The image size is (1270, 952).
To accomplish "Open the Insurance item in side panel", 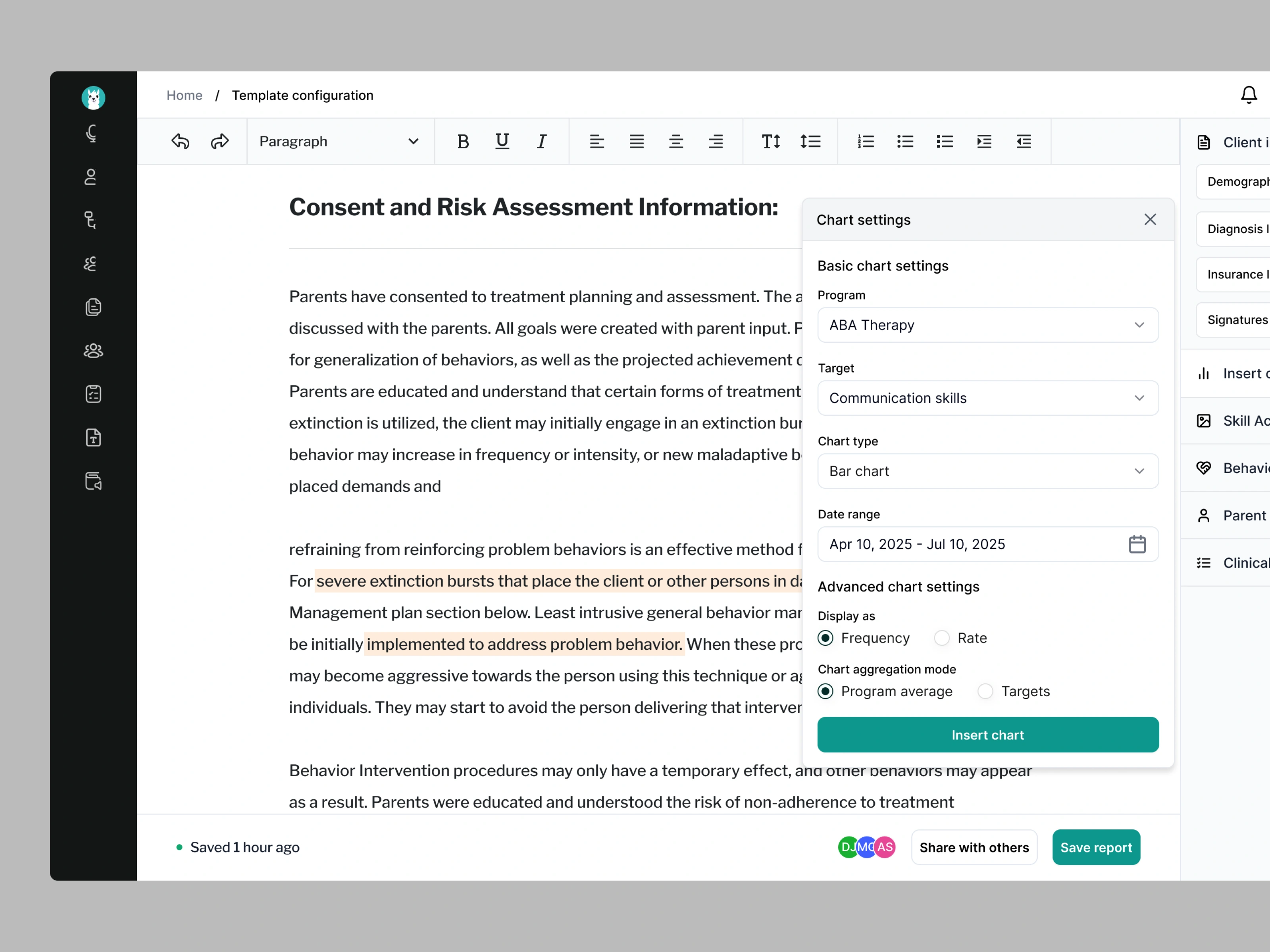I will [1233, 274].
